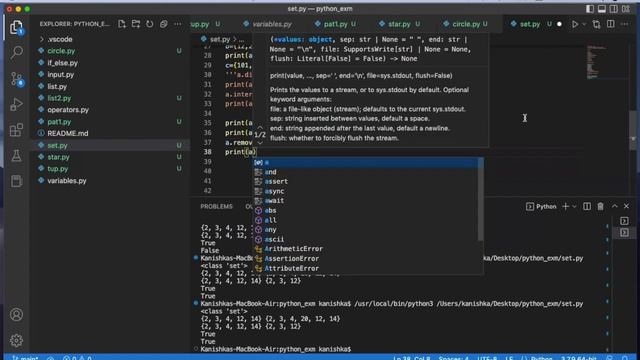Open Explorer more actions ellipsis

tap(178, 24)
